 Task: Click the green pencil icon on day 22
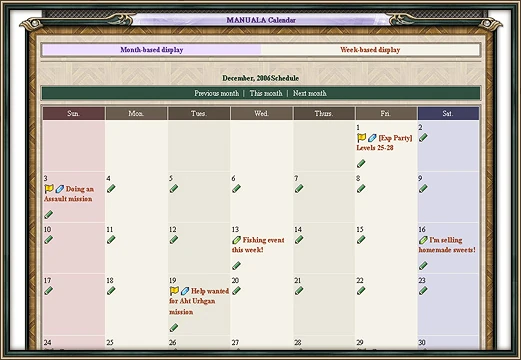pyautogui.click(x=361, y=291)
